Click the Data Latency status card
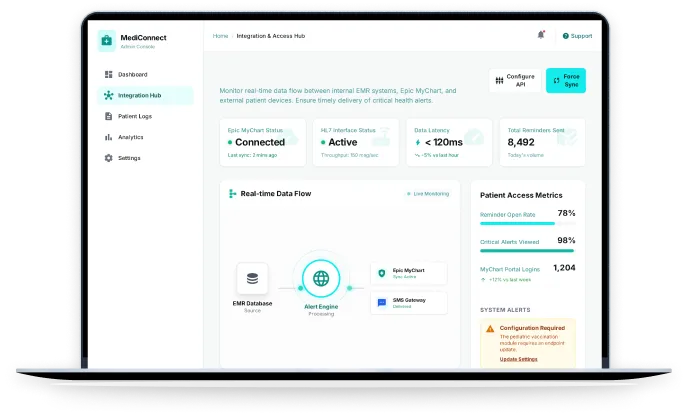This screenshot has height=416, width=688. pos(450,142)
